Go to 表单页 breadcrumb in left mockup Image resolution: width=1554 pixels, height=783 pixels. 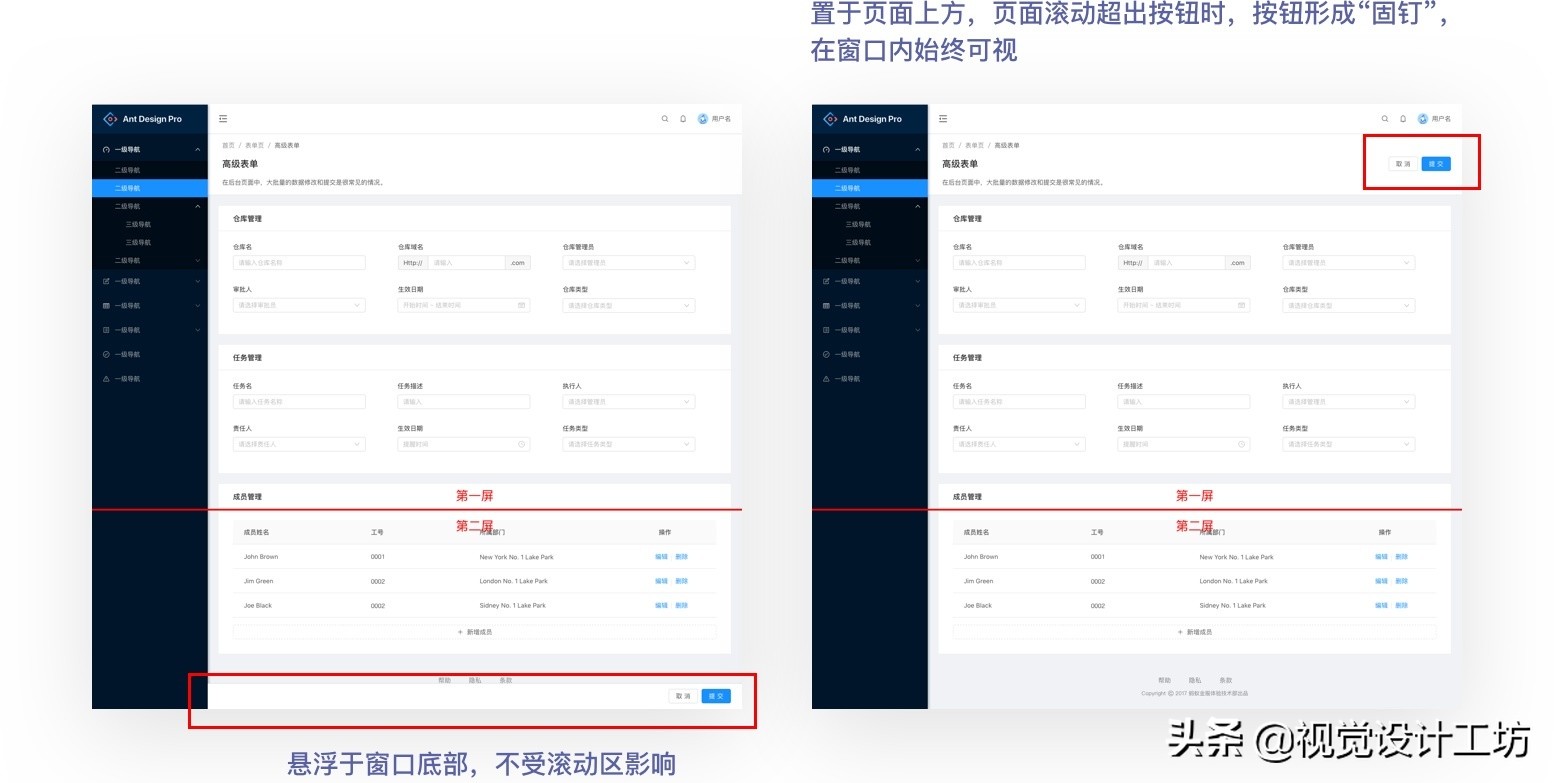click(254, 146)
